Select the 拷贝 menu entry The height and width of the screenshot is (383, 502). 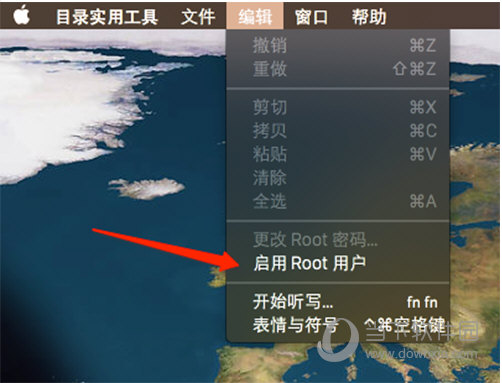[338, 130]
